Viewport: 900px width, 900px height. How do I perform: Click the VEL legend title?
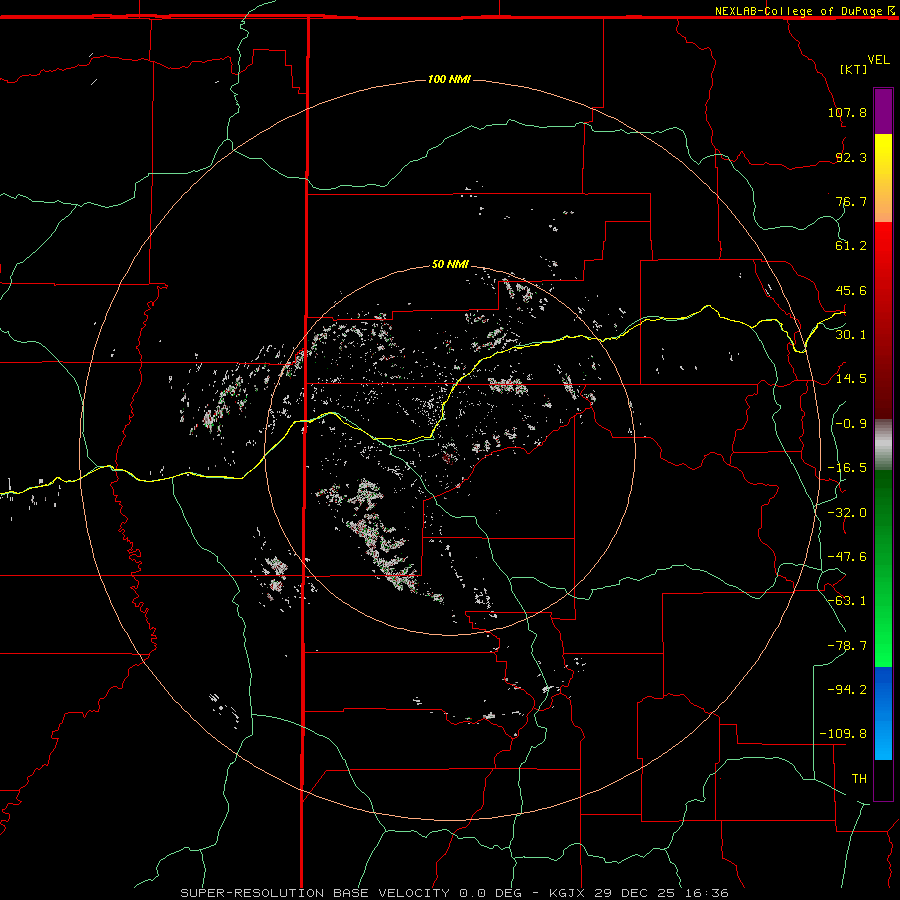tap(878, 59)
